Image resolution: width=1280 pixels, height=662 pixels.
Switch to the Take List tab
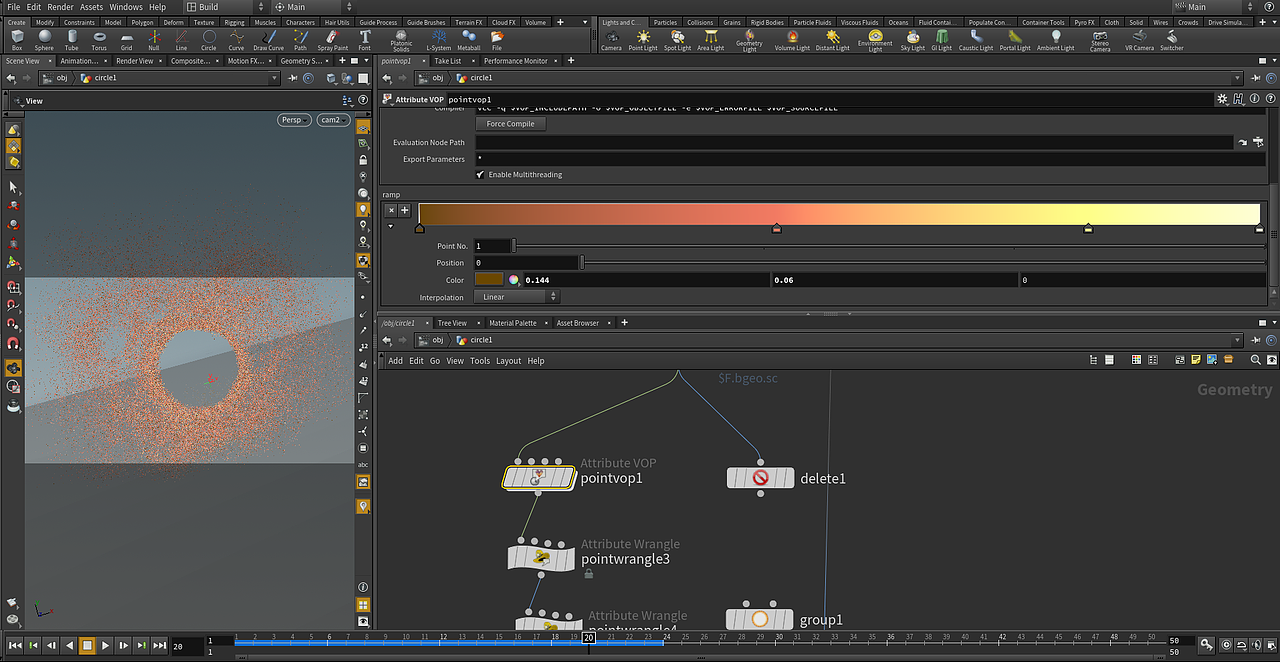447,61
